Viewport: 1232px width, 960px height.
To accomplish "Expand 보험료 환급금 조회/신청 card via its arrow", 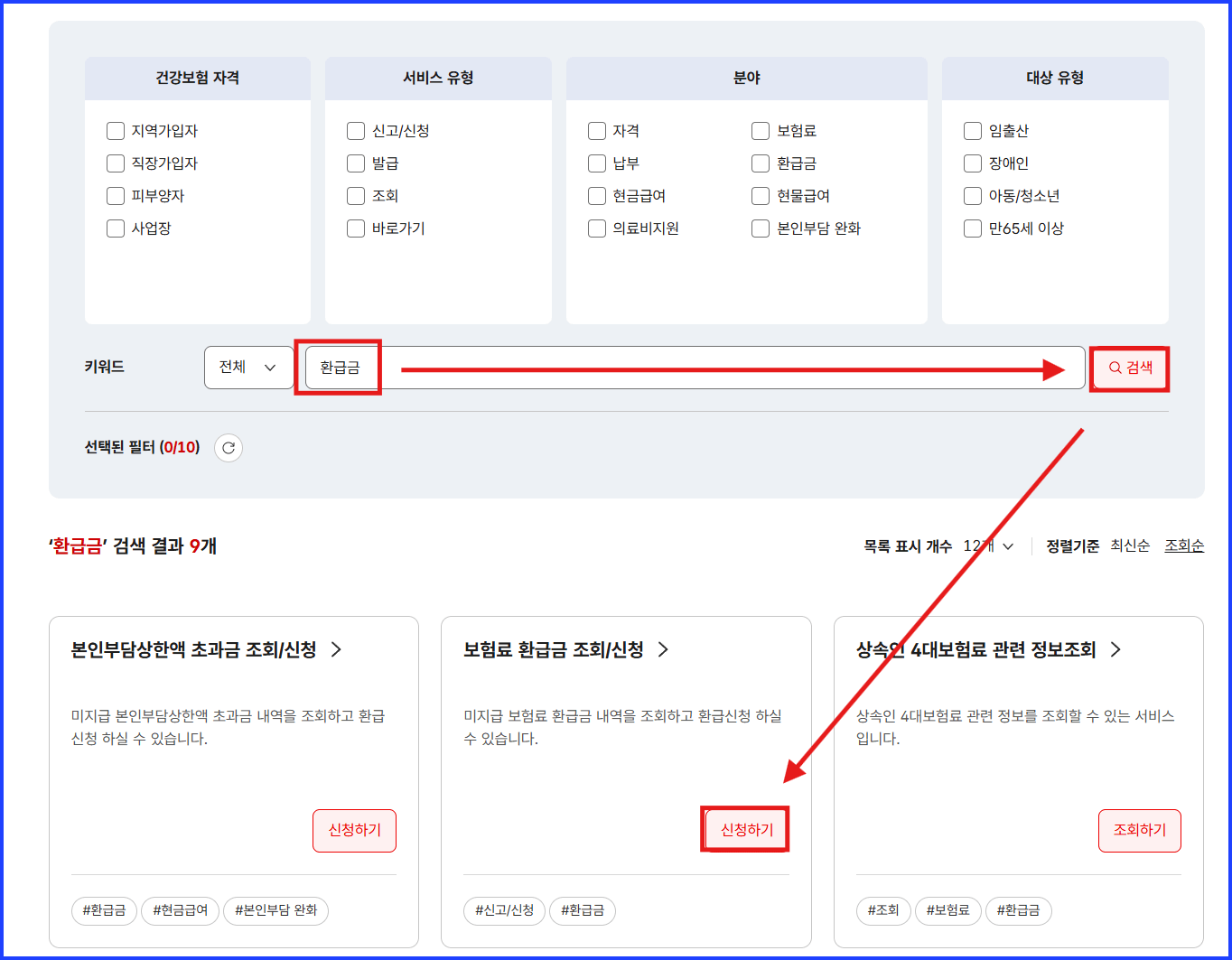I will pos(663,649).
